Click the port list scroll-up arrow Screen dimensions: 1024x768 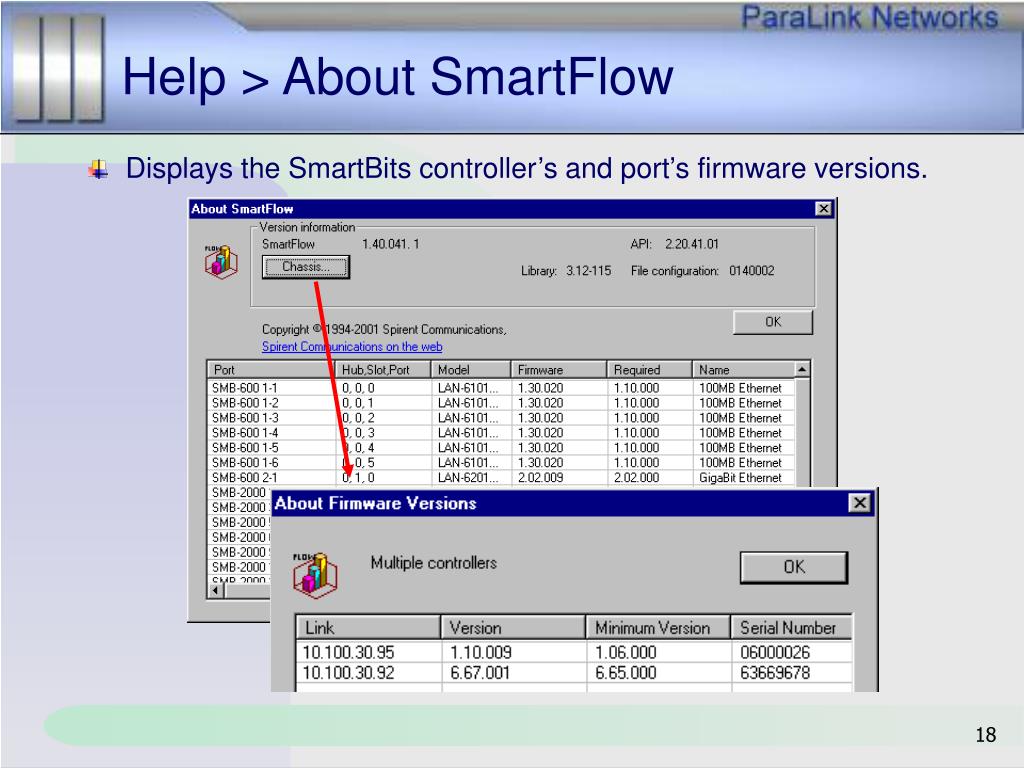(x=802, y=370)
